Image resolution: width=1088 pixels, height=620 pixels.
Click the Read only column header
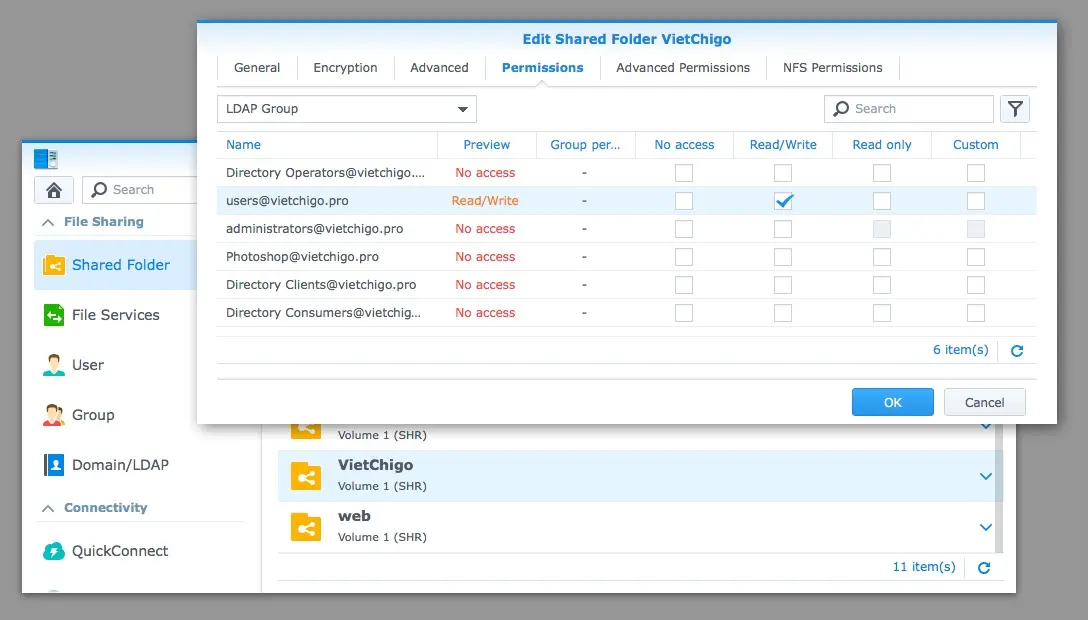882,145
